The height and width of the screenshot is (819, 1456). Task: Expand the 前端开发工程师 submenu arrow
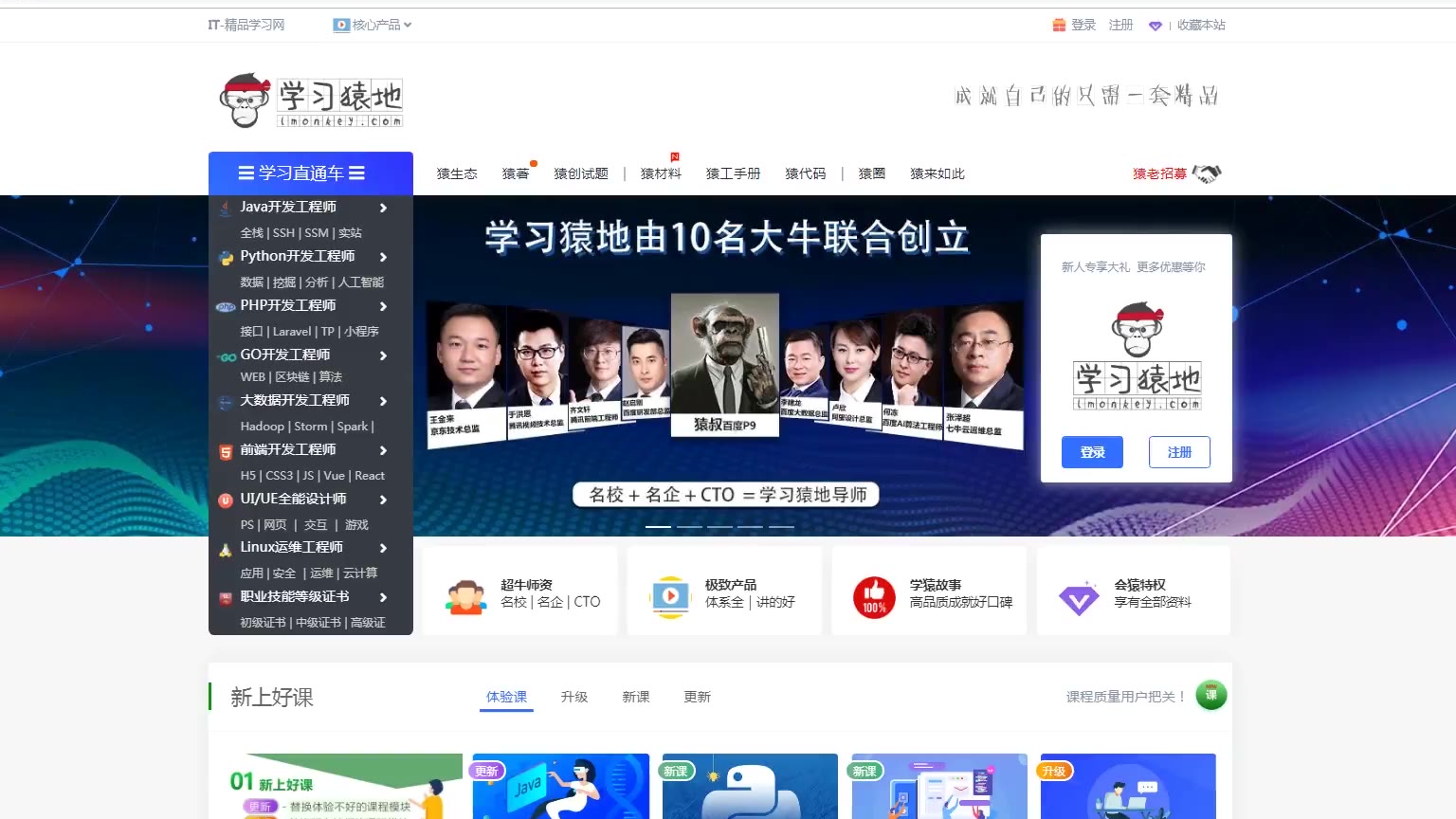click(383, 450)
